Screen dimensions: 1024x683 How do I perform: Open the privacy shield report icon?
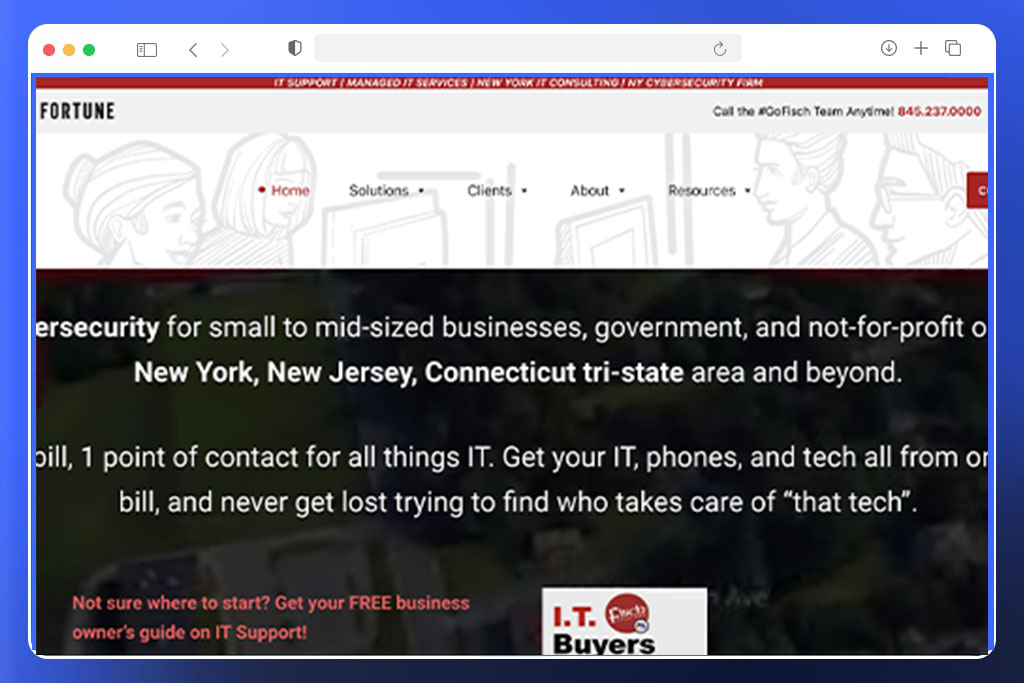295,48
